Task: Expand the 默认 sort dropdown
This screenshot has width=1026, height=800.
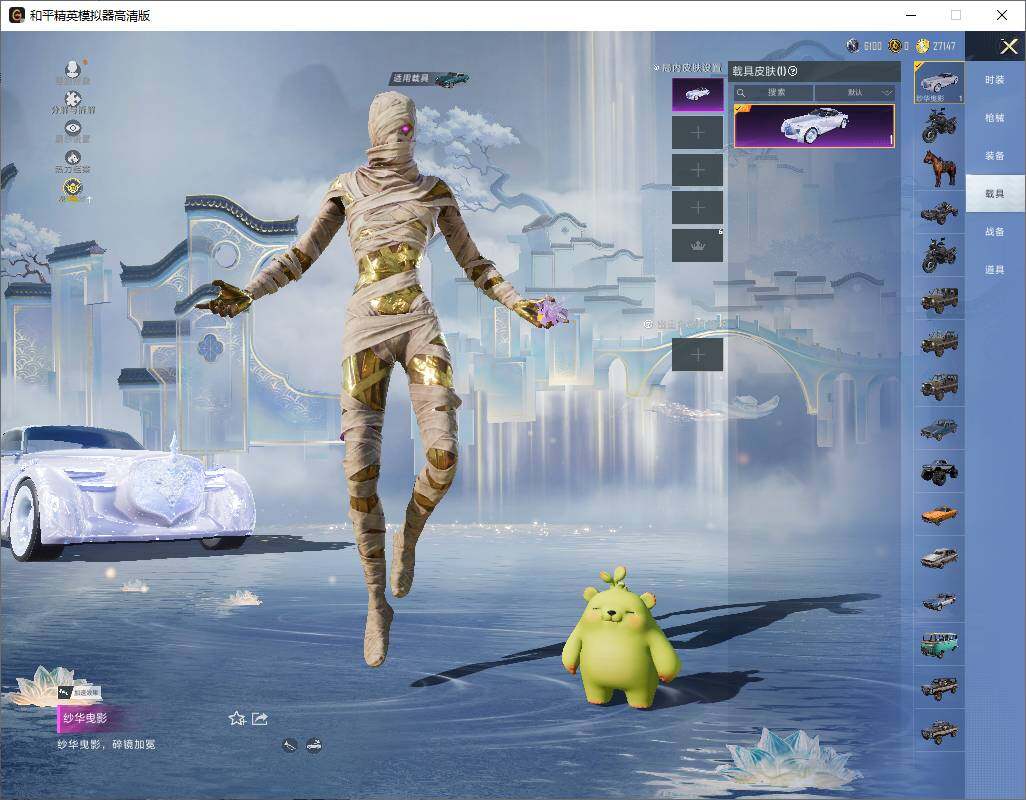Action: 855,92
